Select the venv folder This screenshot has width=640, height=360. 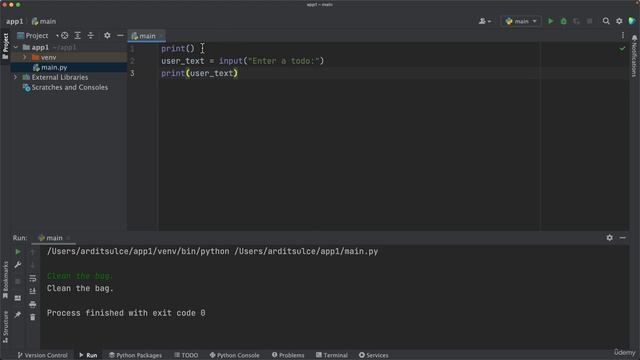tap(48, 58)
